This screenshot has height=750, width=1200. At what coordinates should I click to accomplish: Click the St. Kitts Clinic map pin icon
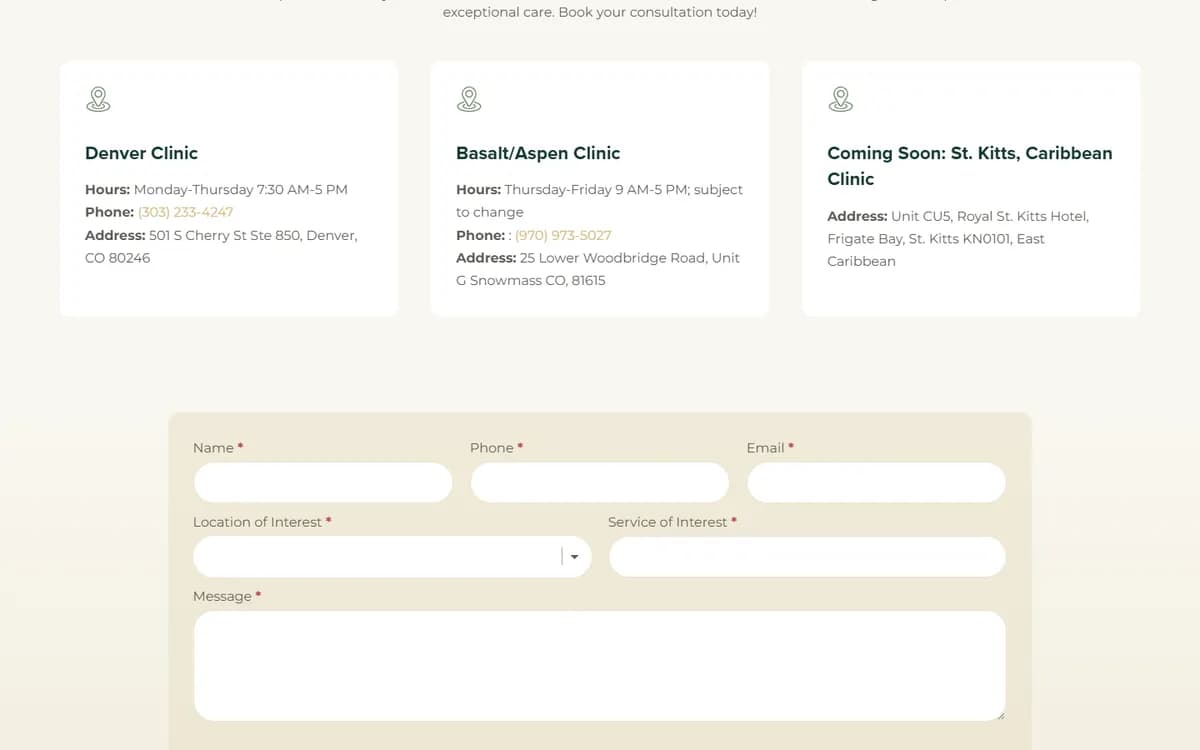coord(841,99)
